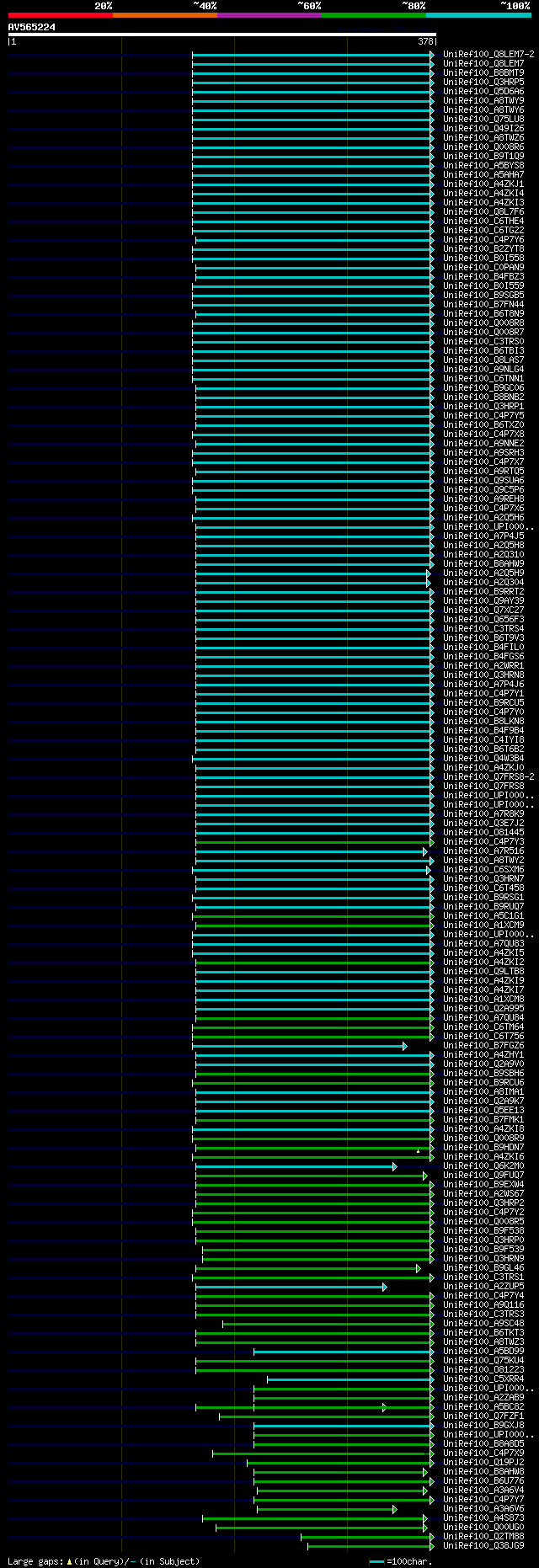Select hit UniRef100_Q6K2M0
The height and width of the screenshot is (1568, 539).
(x=483, y=1165)
